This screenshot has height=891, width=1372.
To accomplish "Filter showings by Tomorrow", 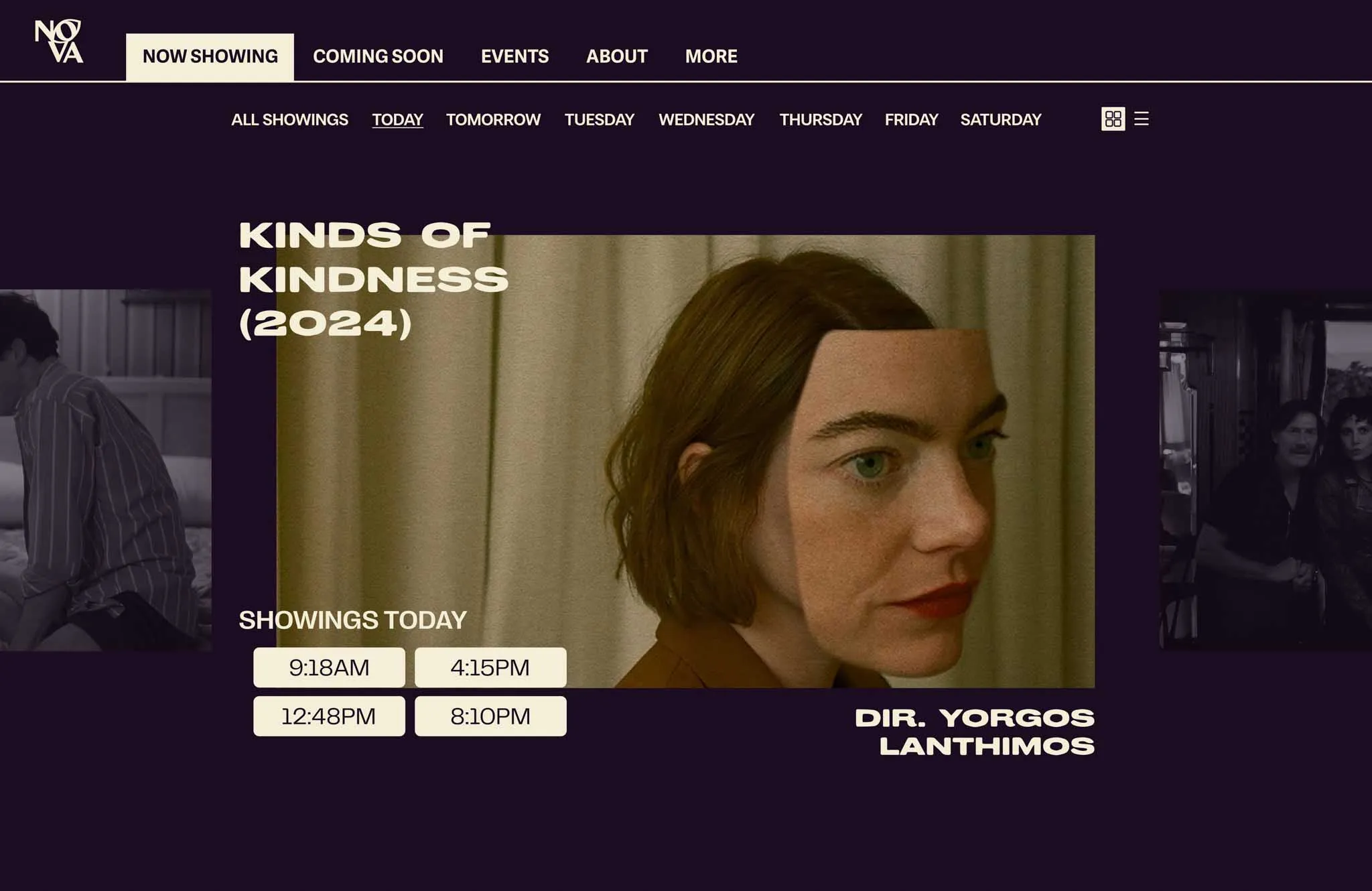I will click(493, 120).
